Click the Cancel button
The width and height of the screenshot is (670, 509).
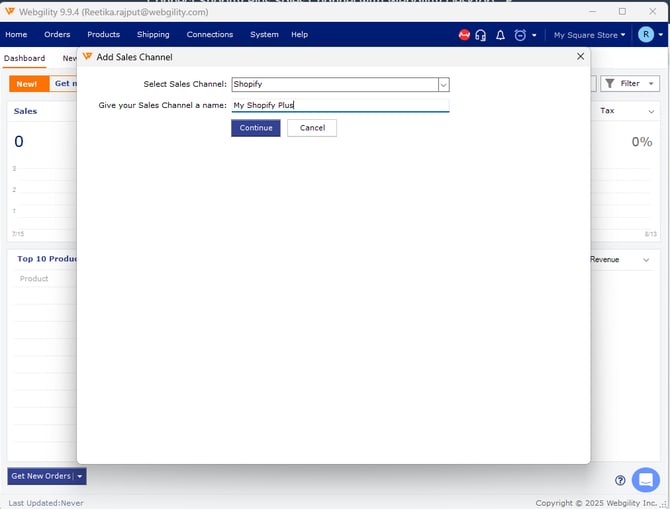pyautogui.click(x=312, y=128)
